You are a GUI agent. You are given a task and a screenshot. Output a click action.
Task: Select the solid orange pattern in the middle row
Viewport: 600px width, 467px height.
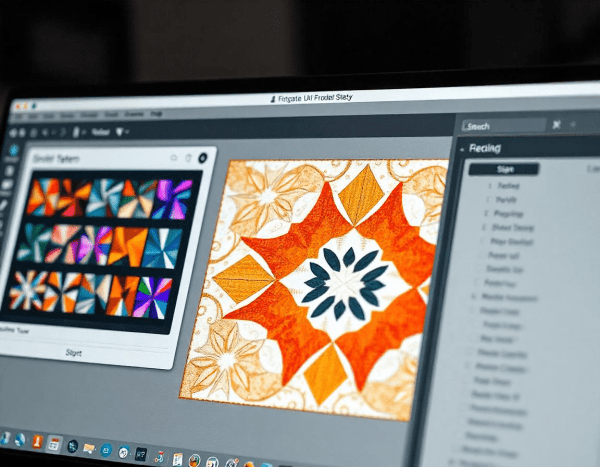127,247
